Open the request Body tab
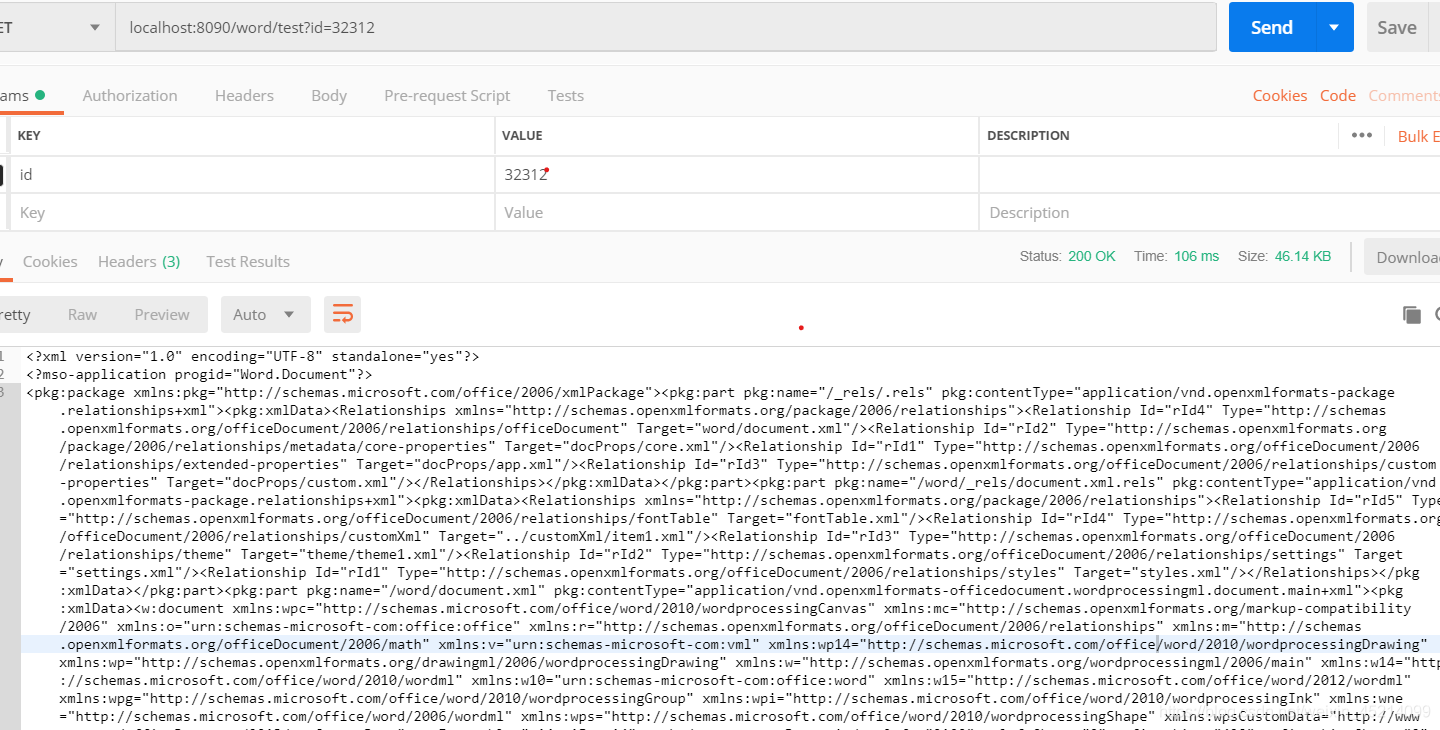Viewport: 1440px width, 730px height. point(329,96)
